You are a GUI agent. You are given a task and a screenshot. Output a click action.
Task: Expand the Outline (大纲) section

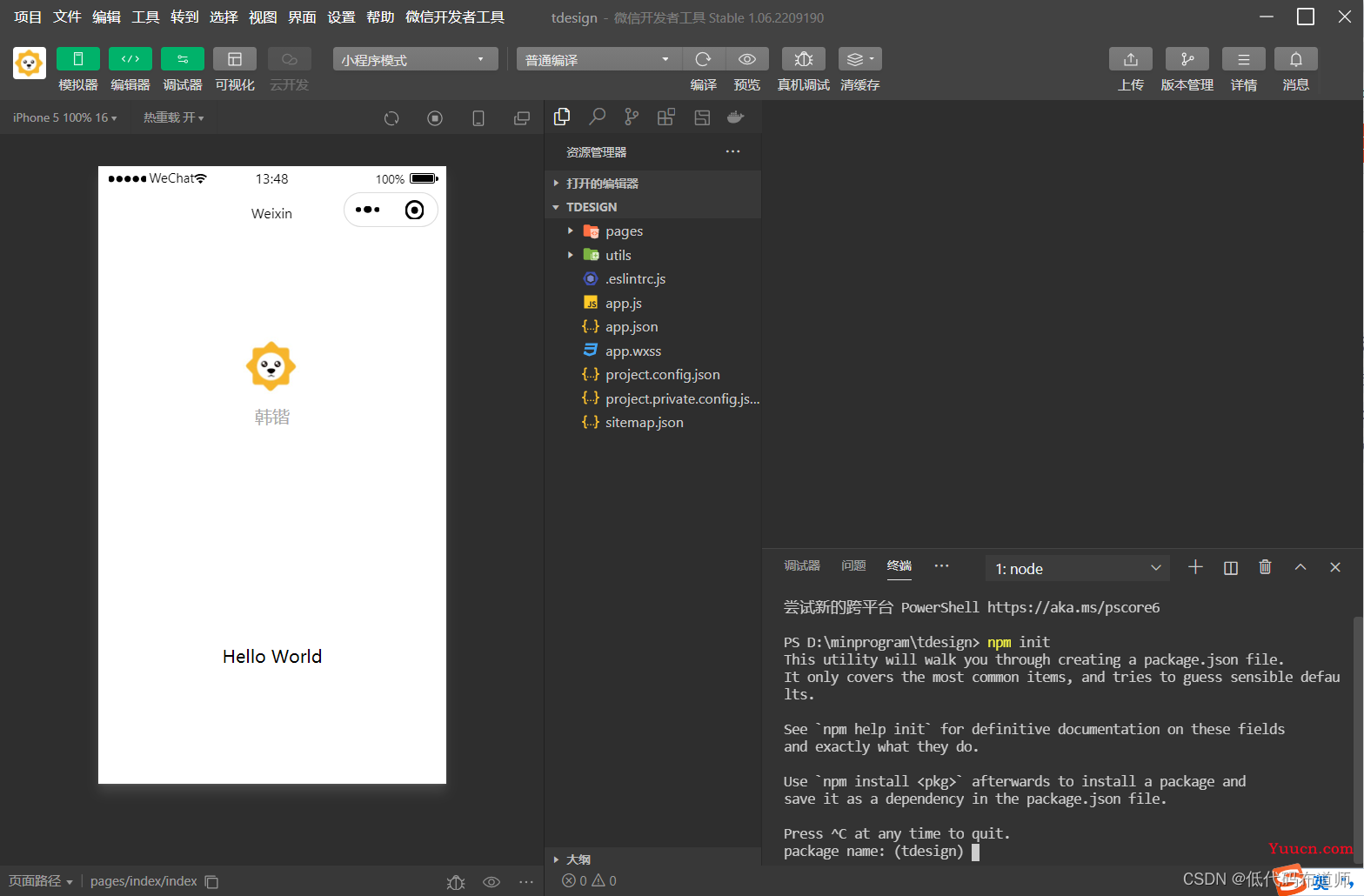(x=653, y=859)
